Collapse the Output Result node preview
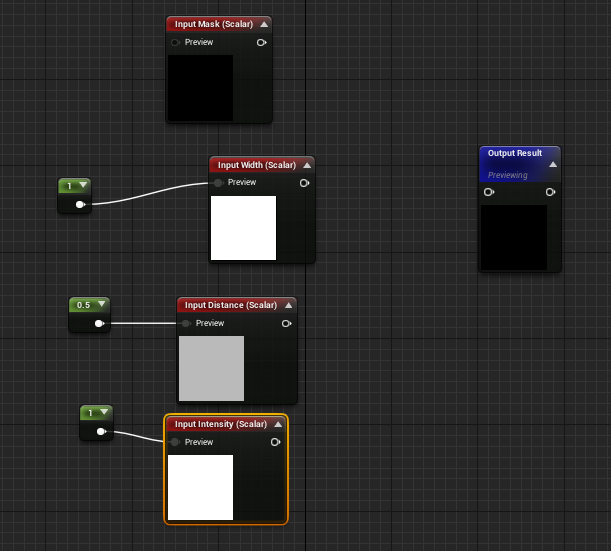The image size is (611, 551). 553,164
